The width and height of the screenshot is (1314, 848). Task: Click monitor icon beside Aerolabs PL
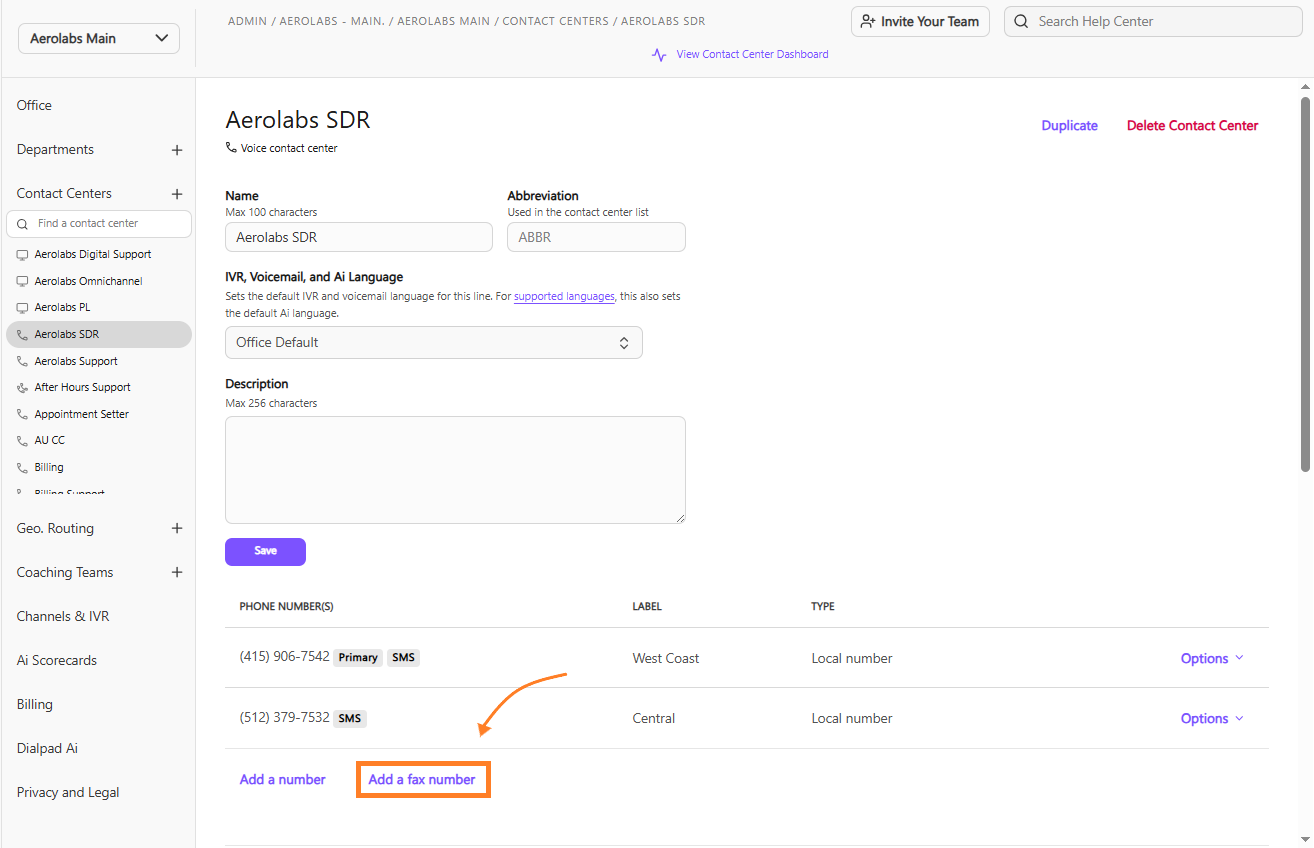(x=23, y=308)
